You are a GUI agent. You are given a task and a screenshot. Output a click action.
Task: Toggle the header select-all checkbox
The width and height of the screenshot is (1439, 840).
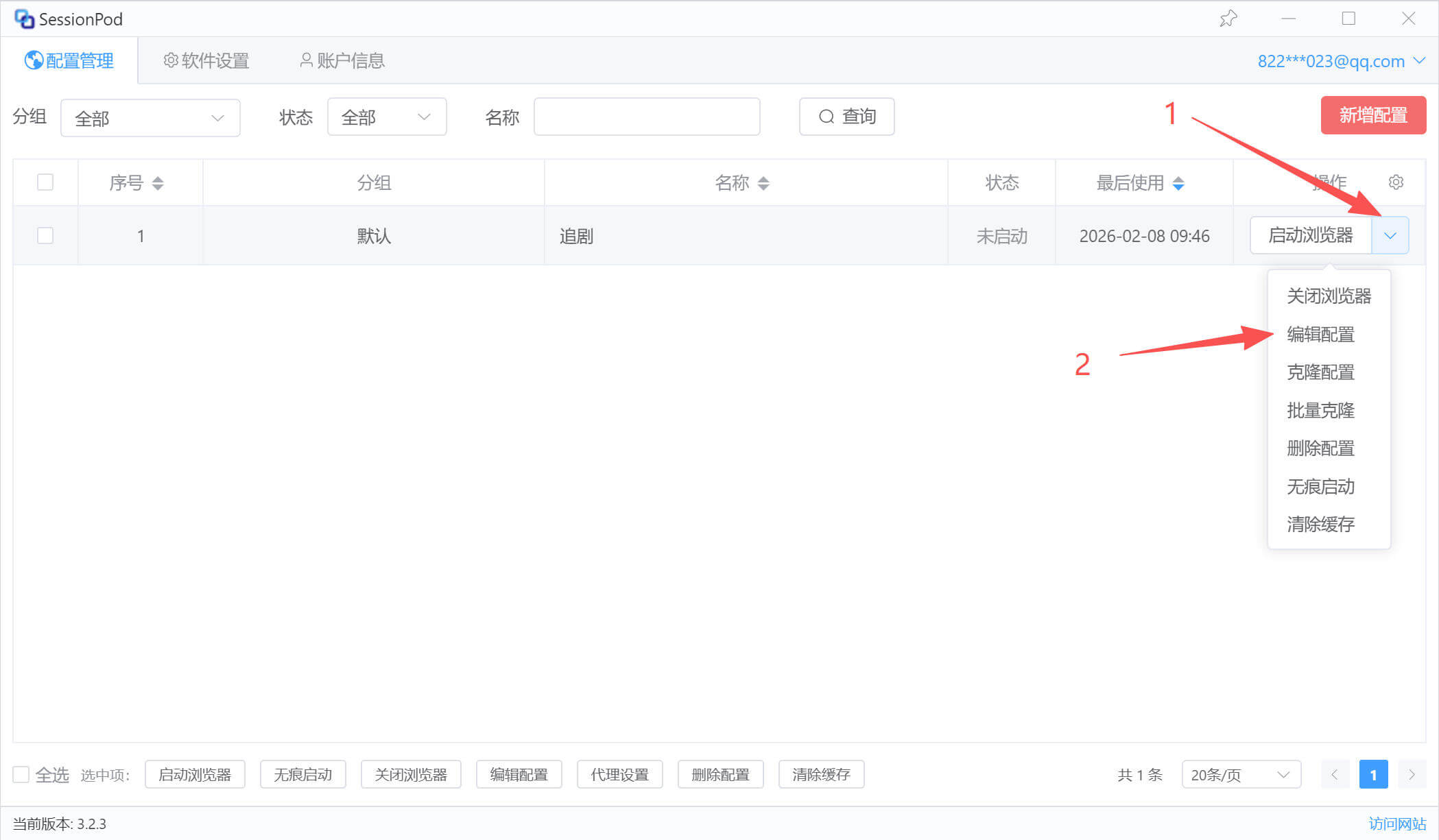tap(45, 182)
